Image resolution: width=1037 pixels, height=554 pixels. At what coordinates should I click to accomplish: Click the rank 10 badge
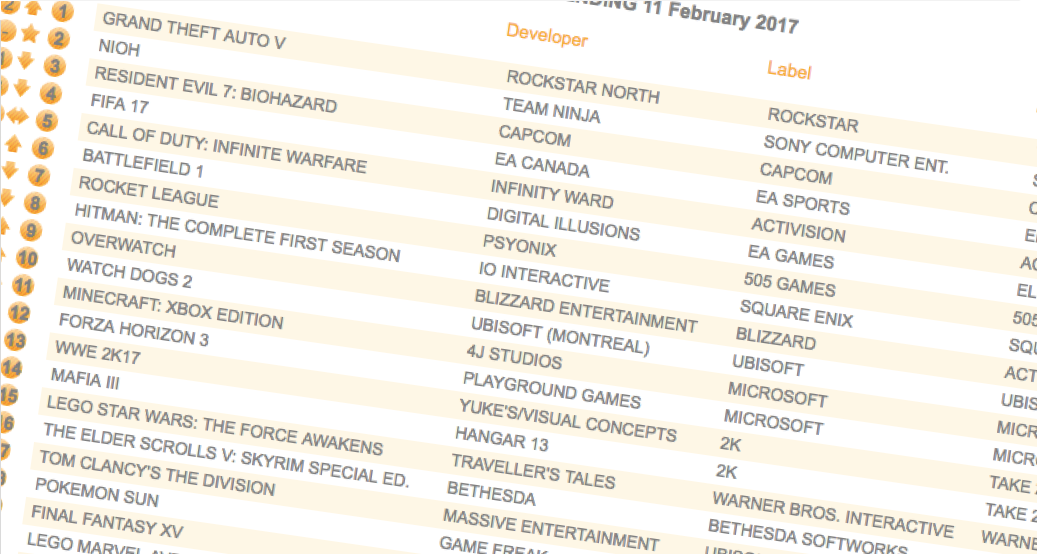tap(26, 258)
